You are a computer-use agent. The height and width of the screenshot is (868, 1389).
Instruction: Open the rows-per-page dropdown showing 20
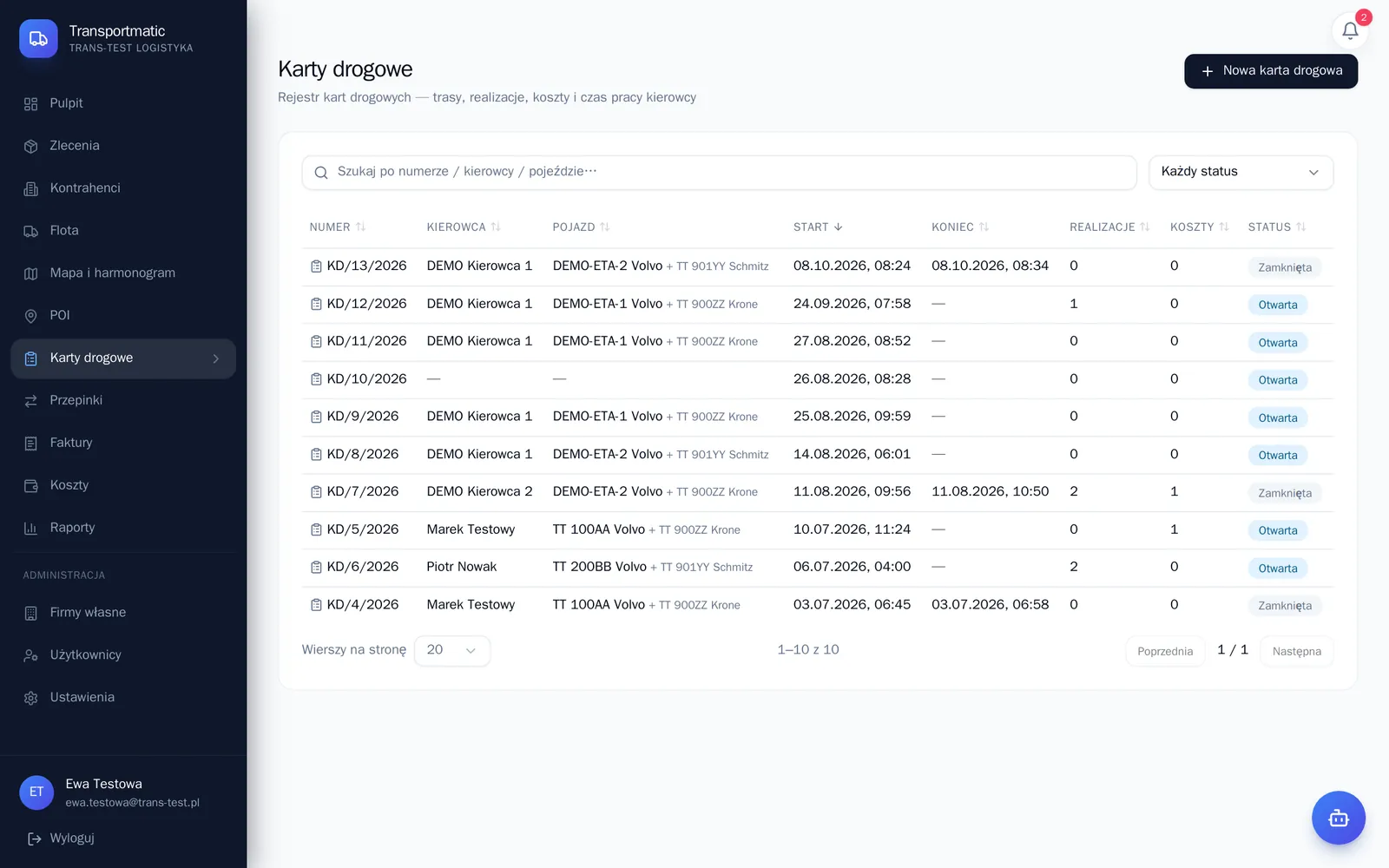452,650
